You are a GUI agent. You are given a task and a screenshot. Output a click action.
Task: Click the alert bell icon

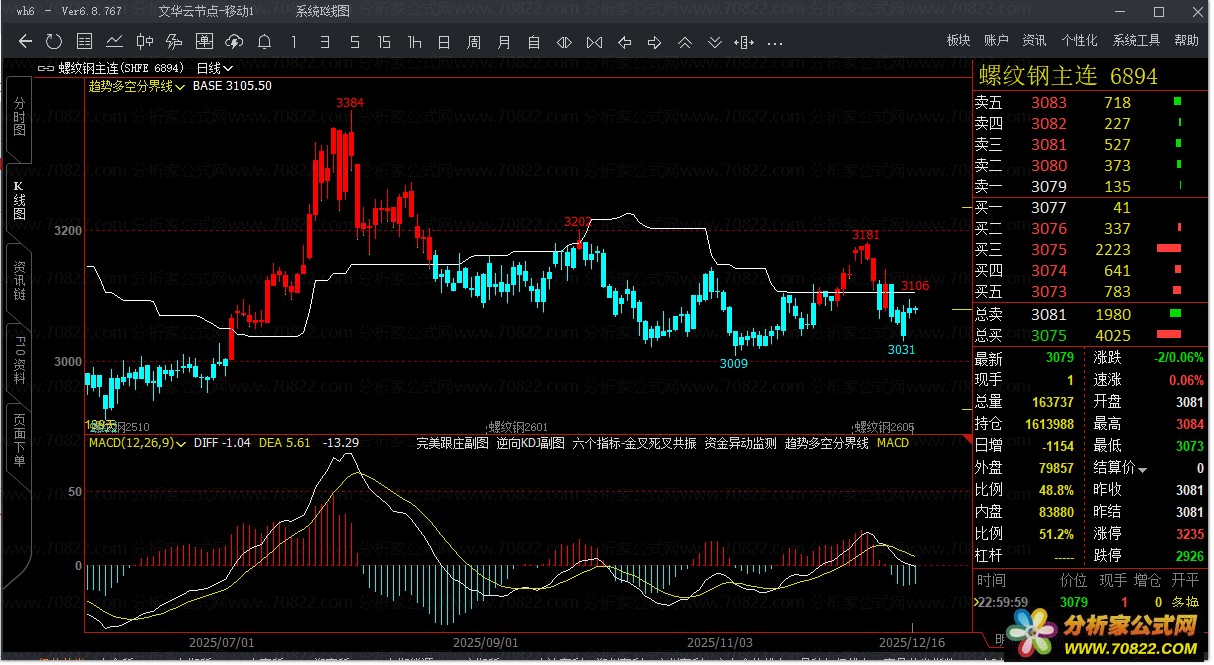[x=264, y=42]
